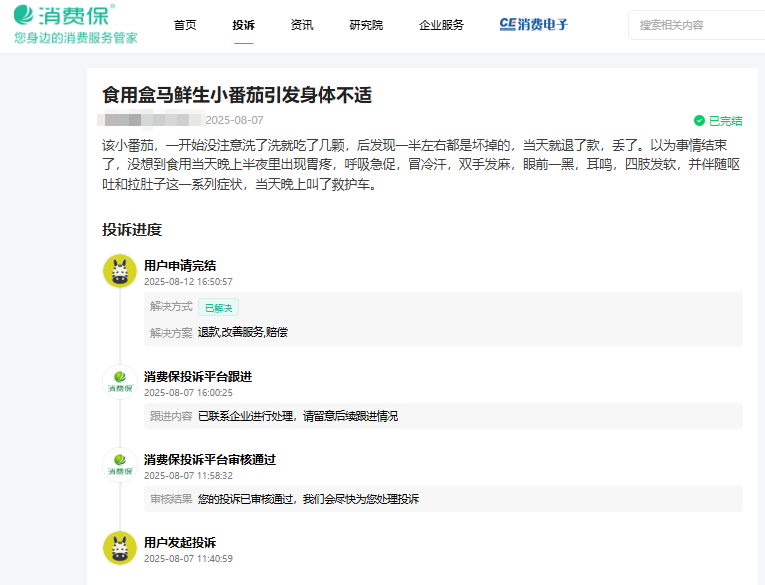The width and height of the screenshot is (765, 585).
Task: Click the 消费保 avatar beside 消费保投诉平台审核通过
Action: 120,464
